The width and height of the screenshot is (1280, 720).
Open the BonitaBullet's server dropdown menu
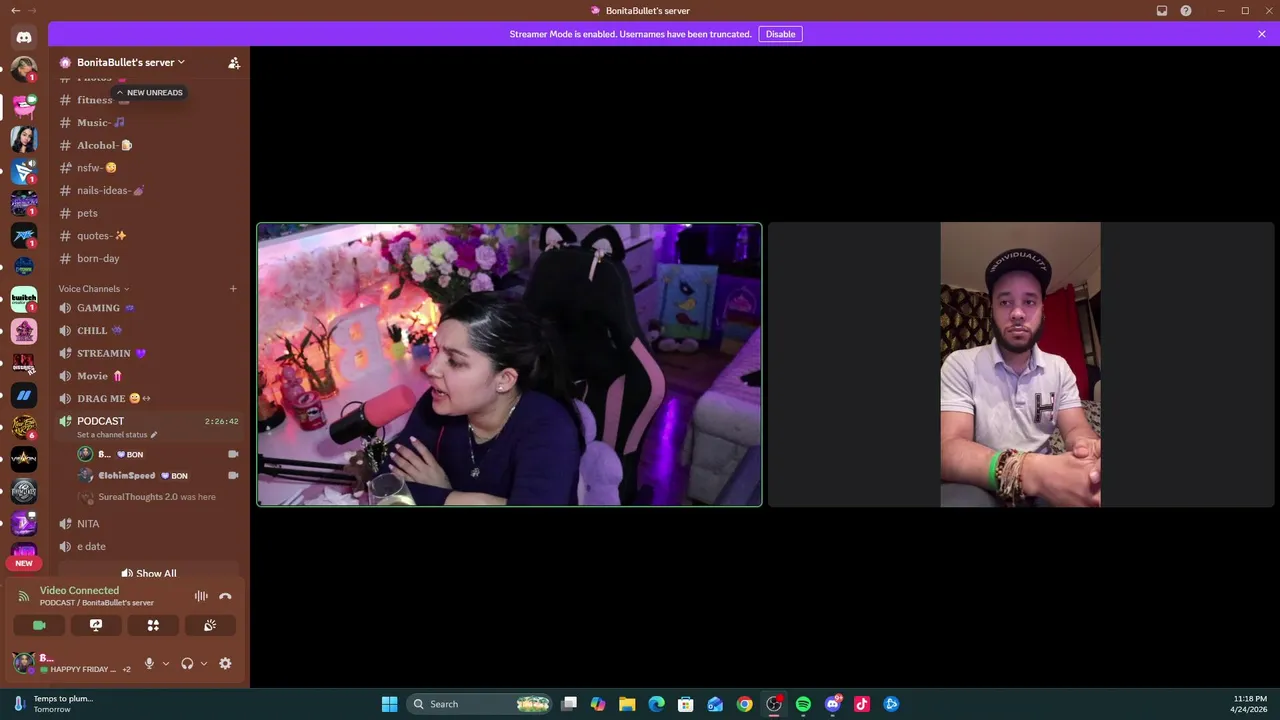[x=131, y=62]
